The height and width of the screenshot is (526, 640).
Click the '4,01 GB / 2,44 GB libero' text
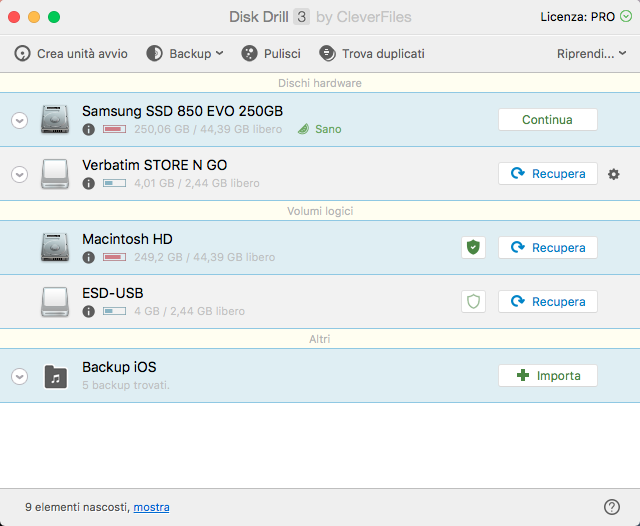pos(197,183)
